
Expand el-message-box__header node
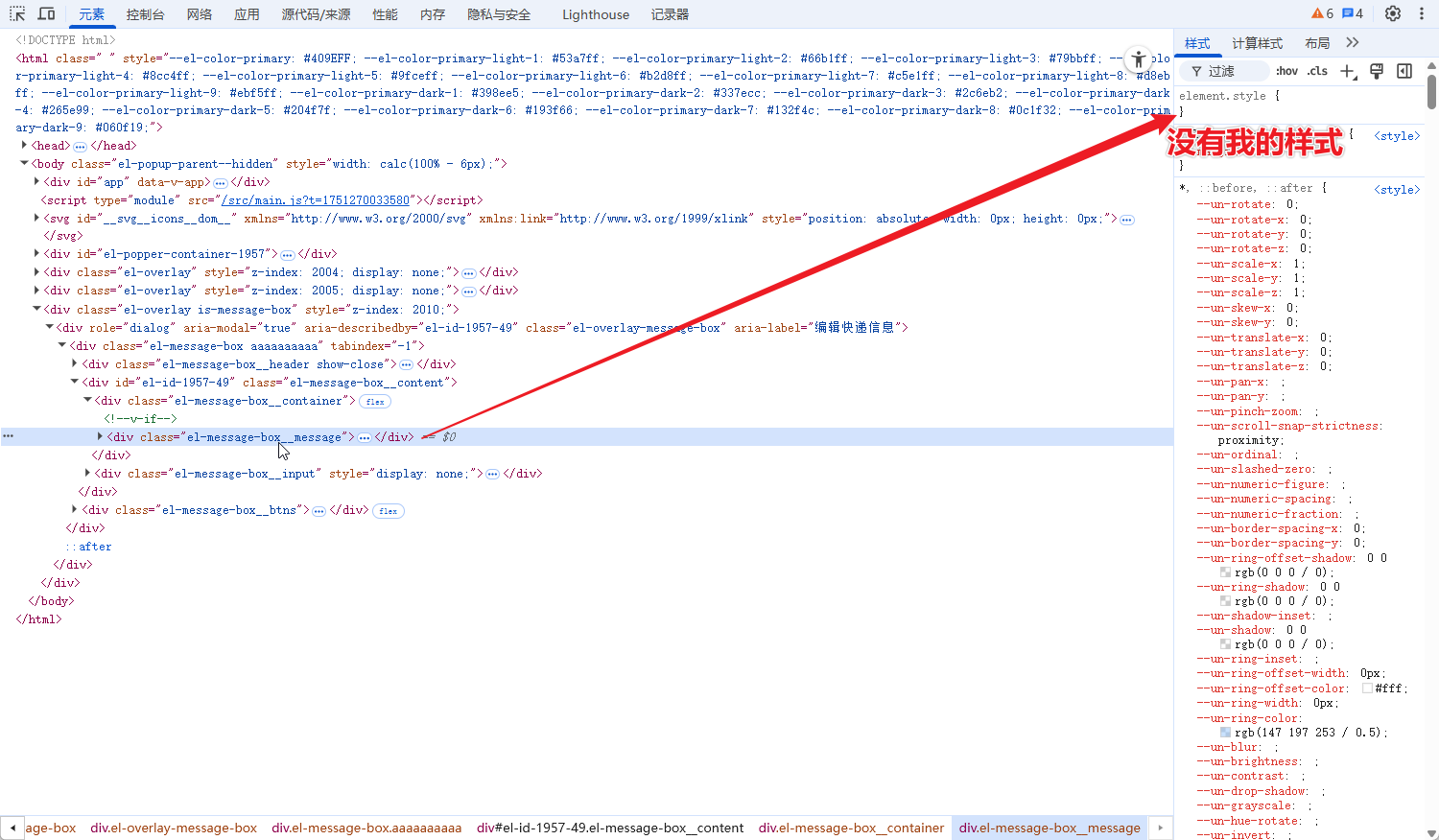point(75,363)
